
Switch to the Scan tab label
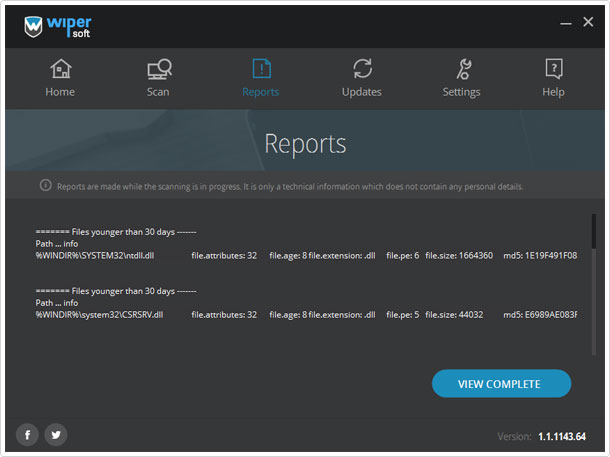tap(158, 92)
